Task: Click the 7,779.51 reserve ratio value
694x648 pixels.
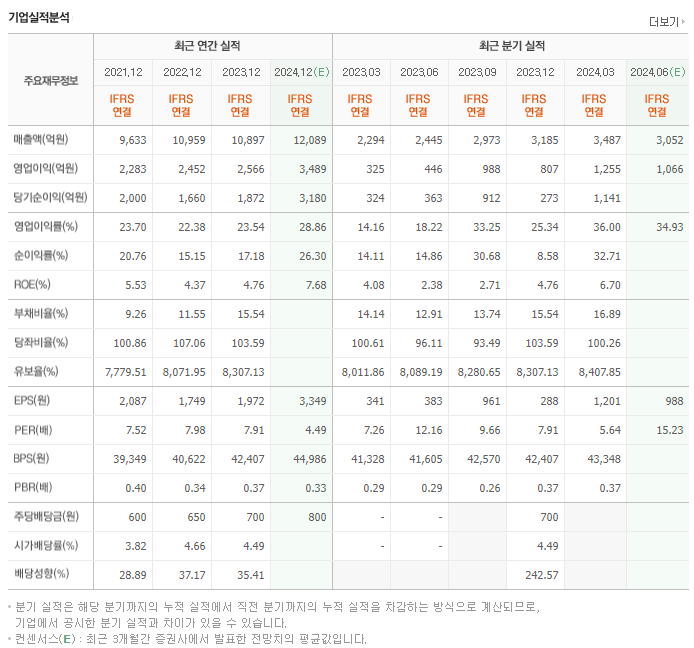Action: point(126,372)
